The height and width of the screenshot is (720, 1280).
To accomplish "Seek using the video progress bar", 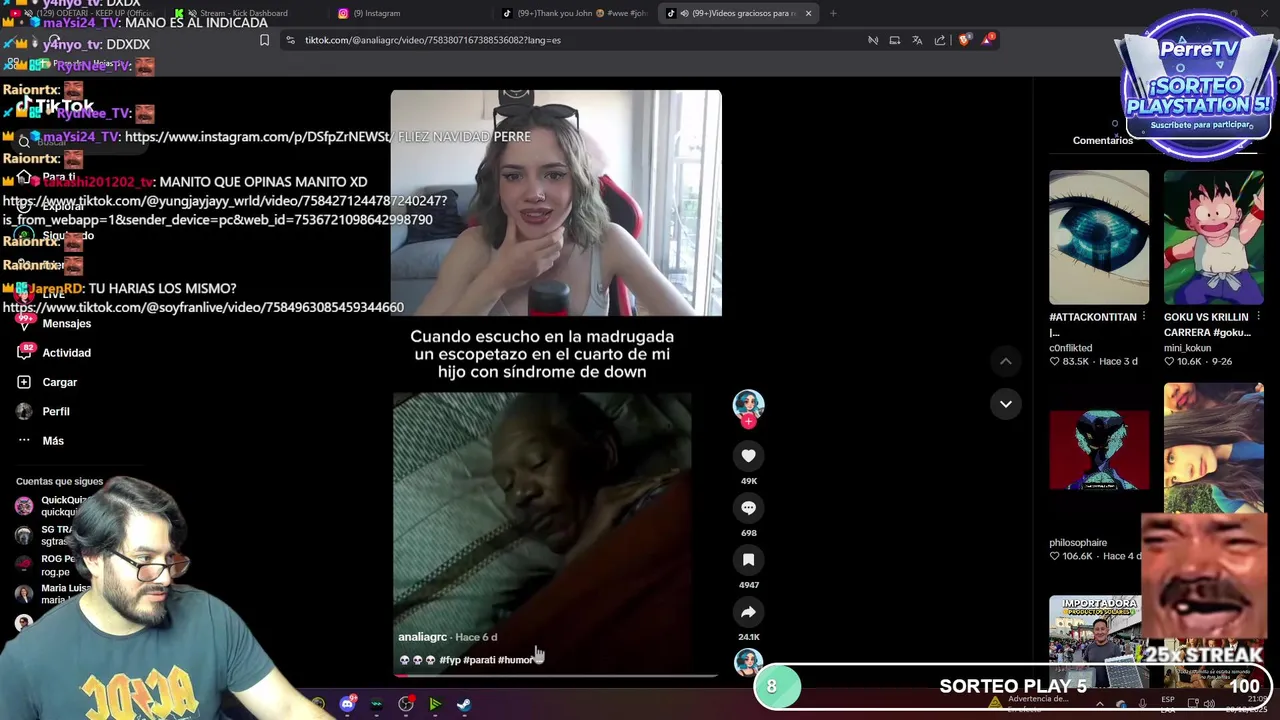I will [x=555, y=675].
